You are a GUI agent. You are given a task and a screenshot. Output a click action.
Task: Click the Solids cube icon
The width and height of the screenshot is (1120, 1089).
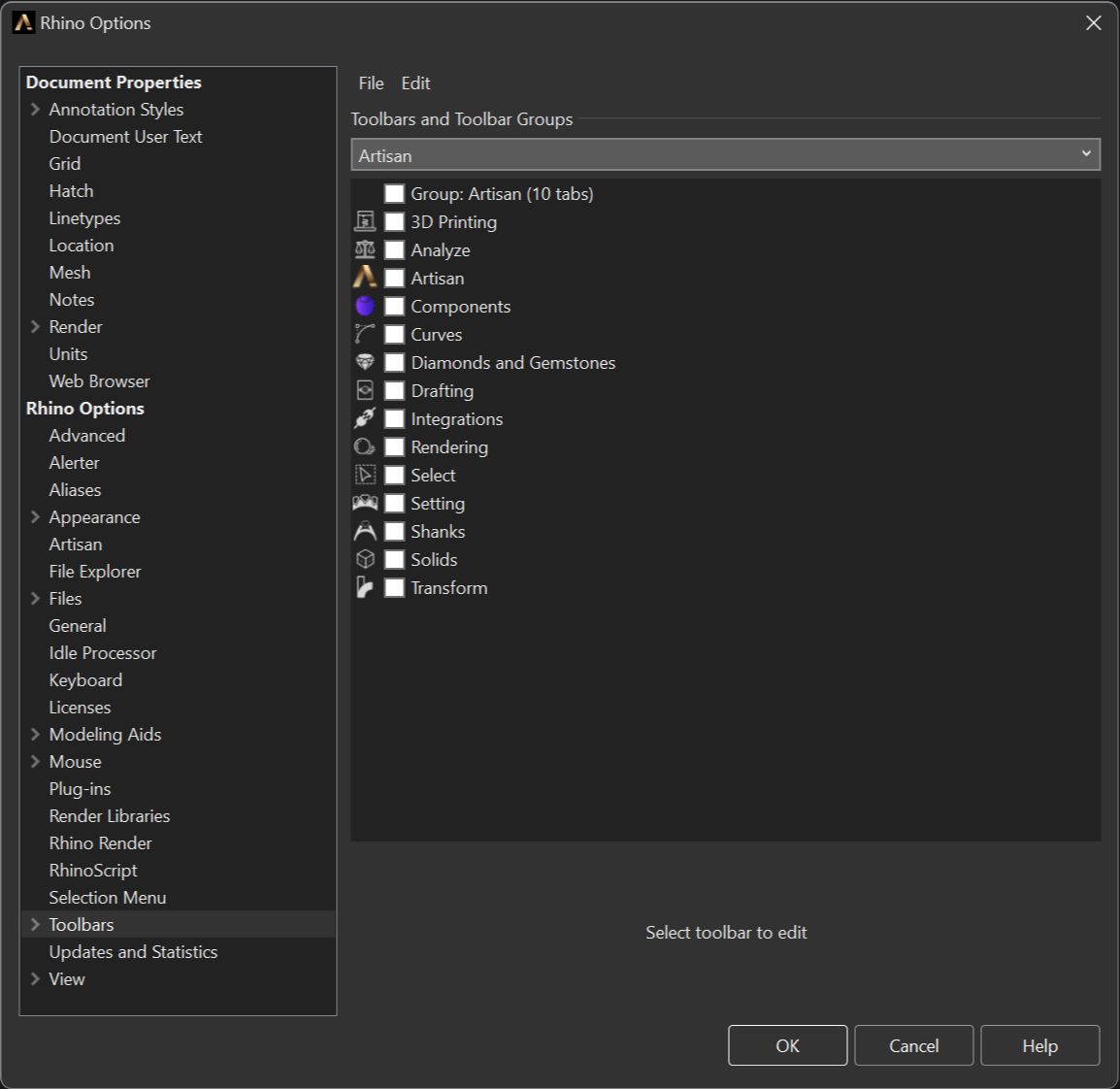(x=365, y=559)
